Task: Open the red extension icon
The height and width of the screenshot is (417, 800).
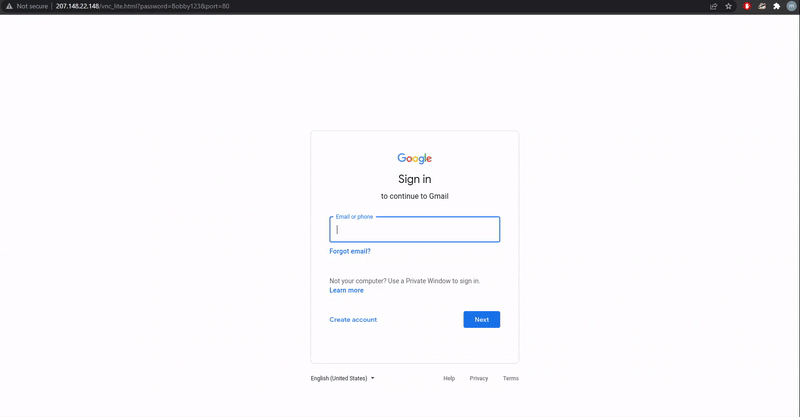Action: tap(747, 6)
